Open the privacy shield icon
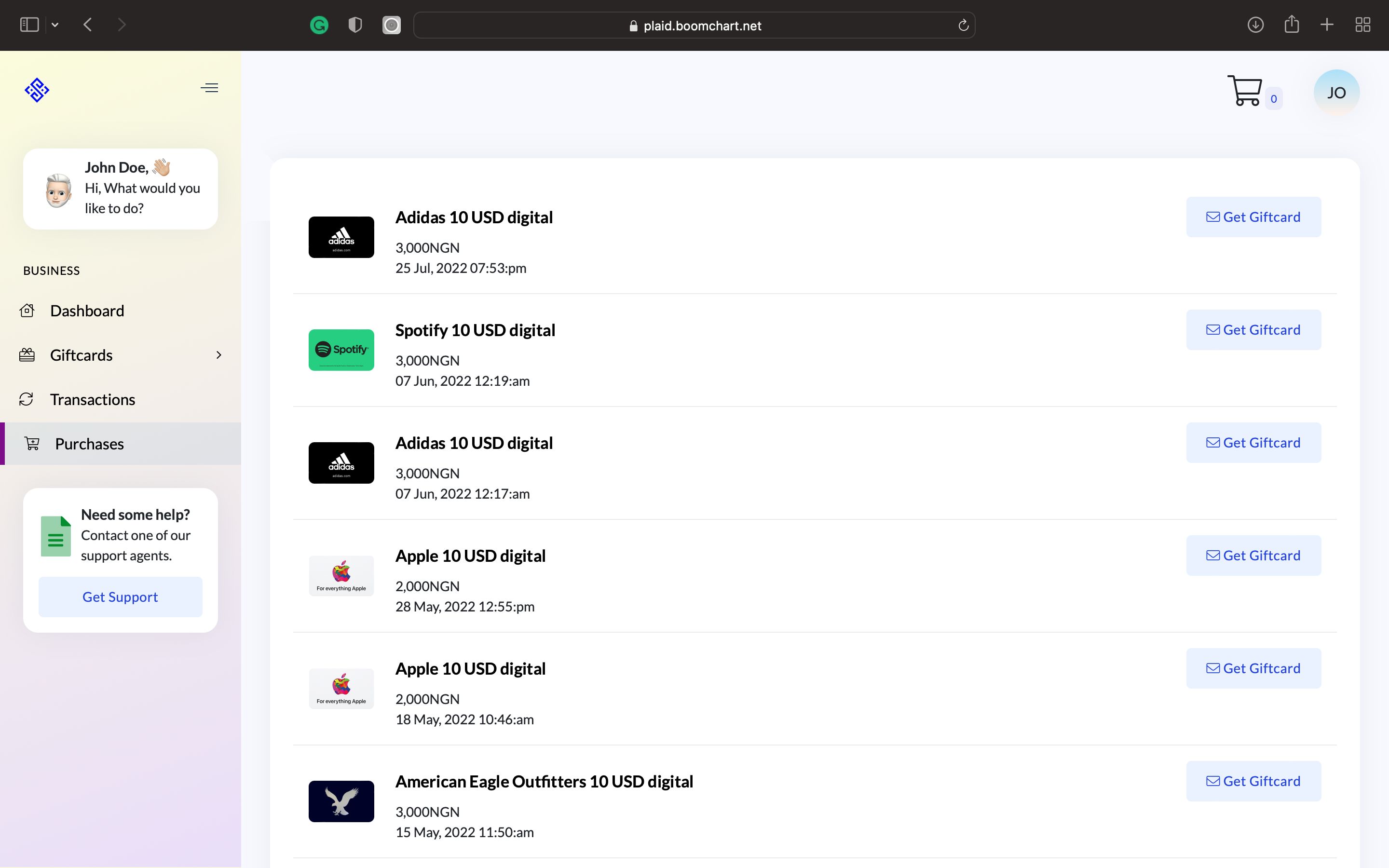 [x=355, y=25]
